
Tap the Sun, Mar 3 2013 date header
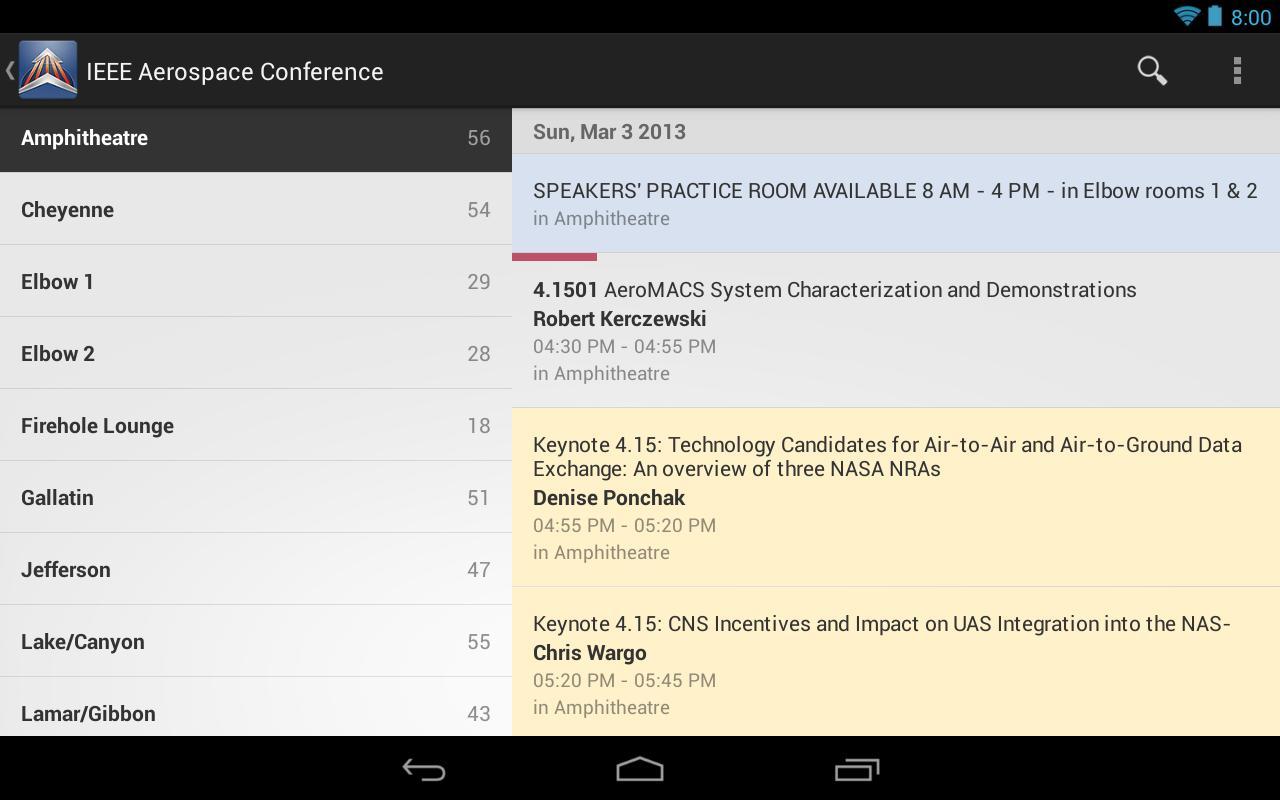[x=609, y=132]
